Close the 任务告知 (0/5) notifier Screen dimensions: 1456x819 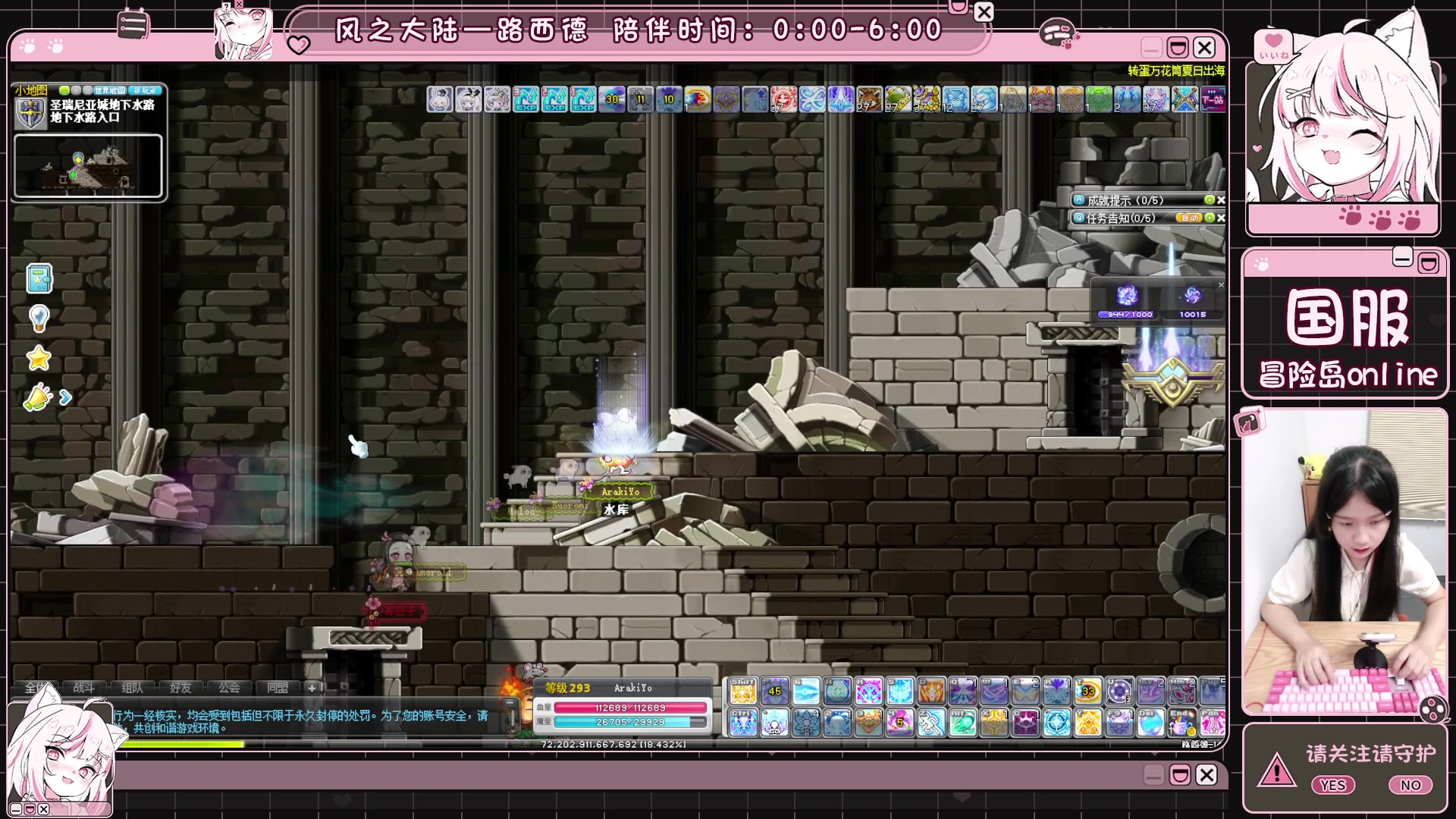point(1221,218)
